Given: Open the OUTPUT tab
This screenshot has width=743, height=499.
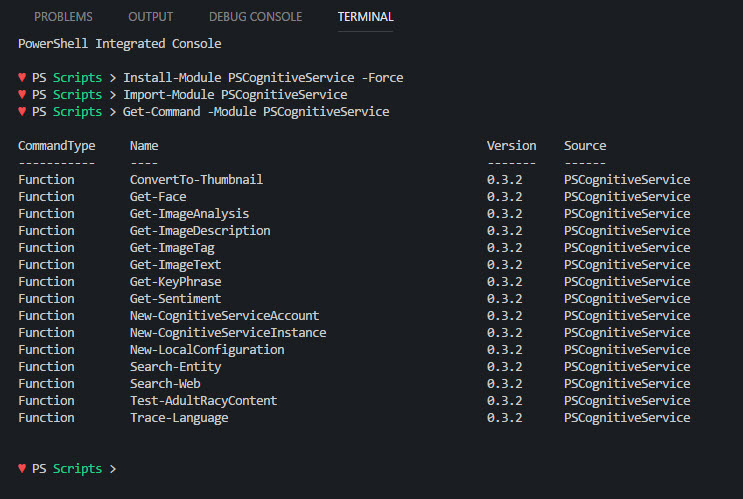Looking at the screenshot, I should tap(150, 17).
